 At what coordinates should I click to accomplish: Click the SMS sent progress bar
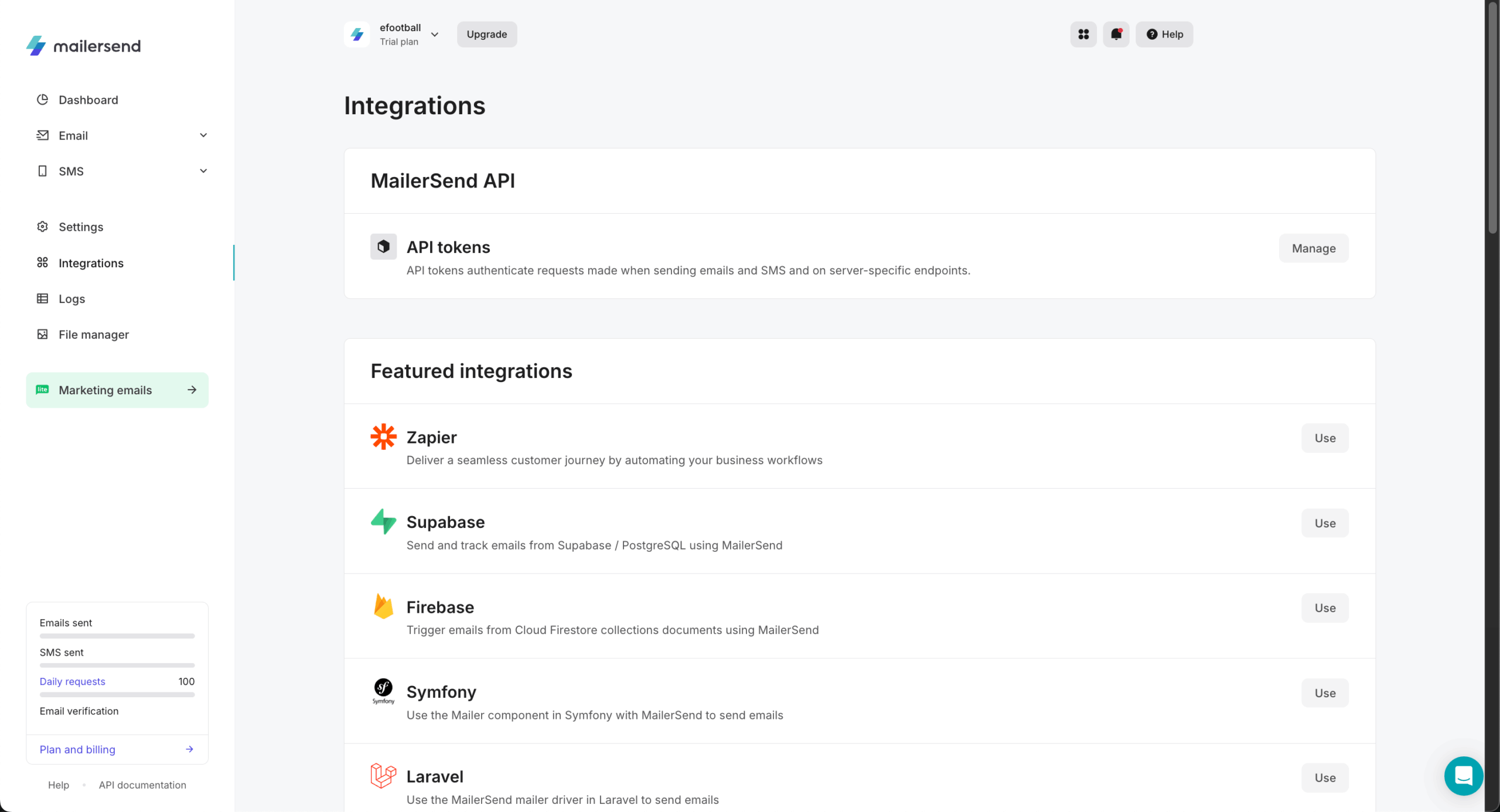pos(117,665)
